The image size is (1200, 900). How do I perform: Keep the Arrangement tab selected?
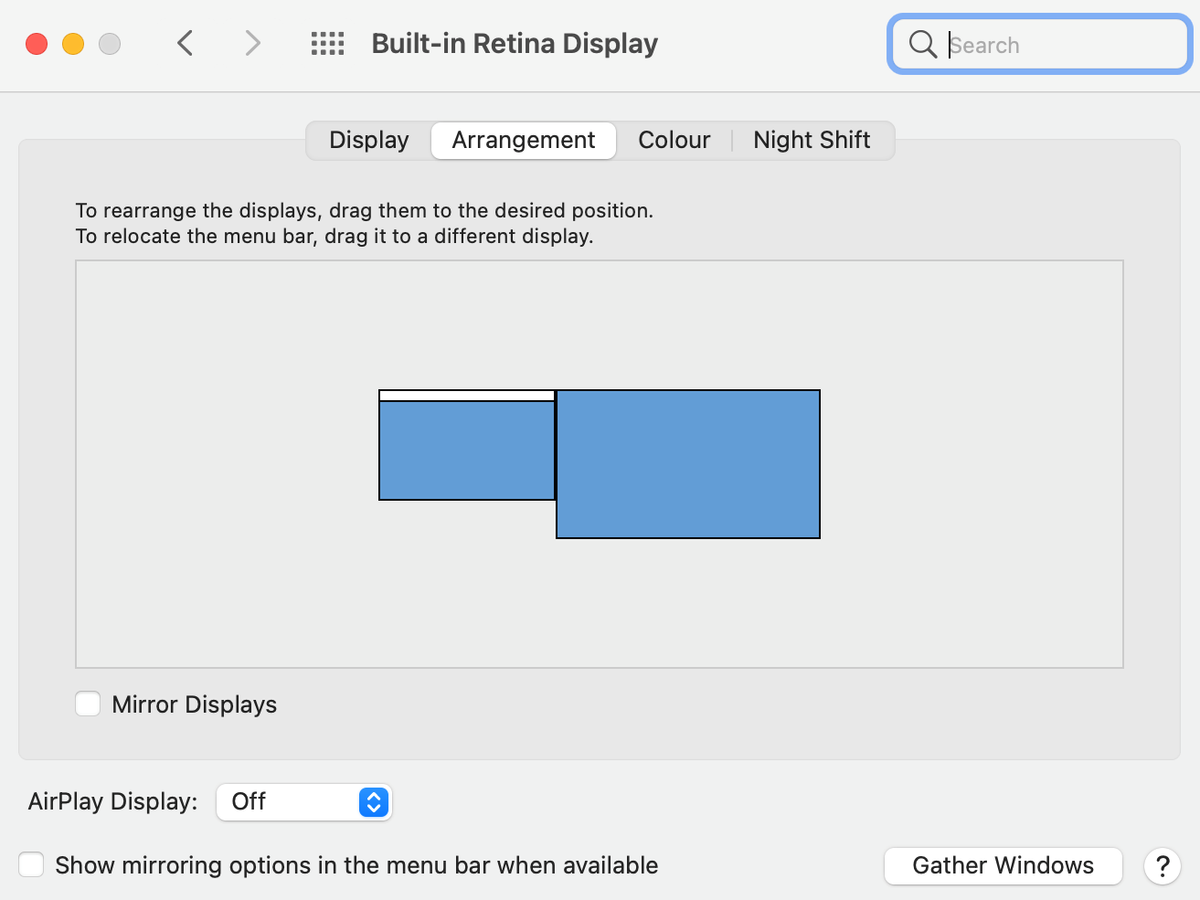pyautogui.click(x=523, y=140)
